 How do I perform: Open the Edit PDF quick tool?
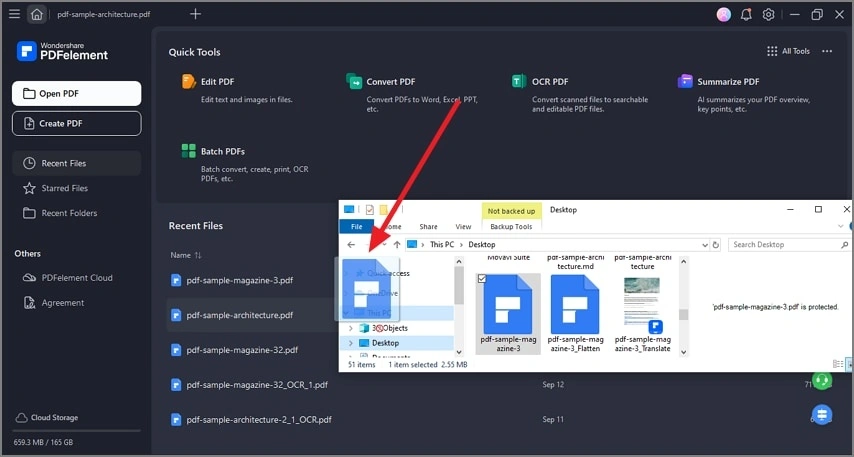click(x=217, y=81)
